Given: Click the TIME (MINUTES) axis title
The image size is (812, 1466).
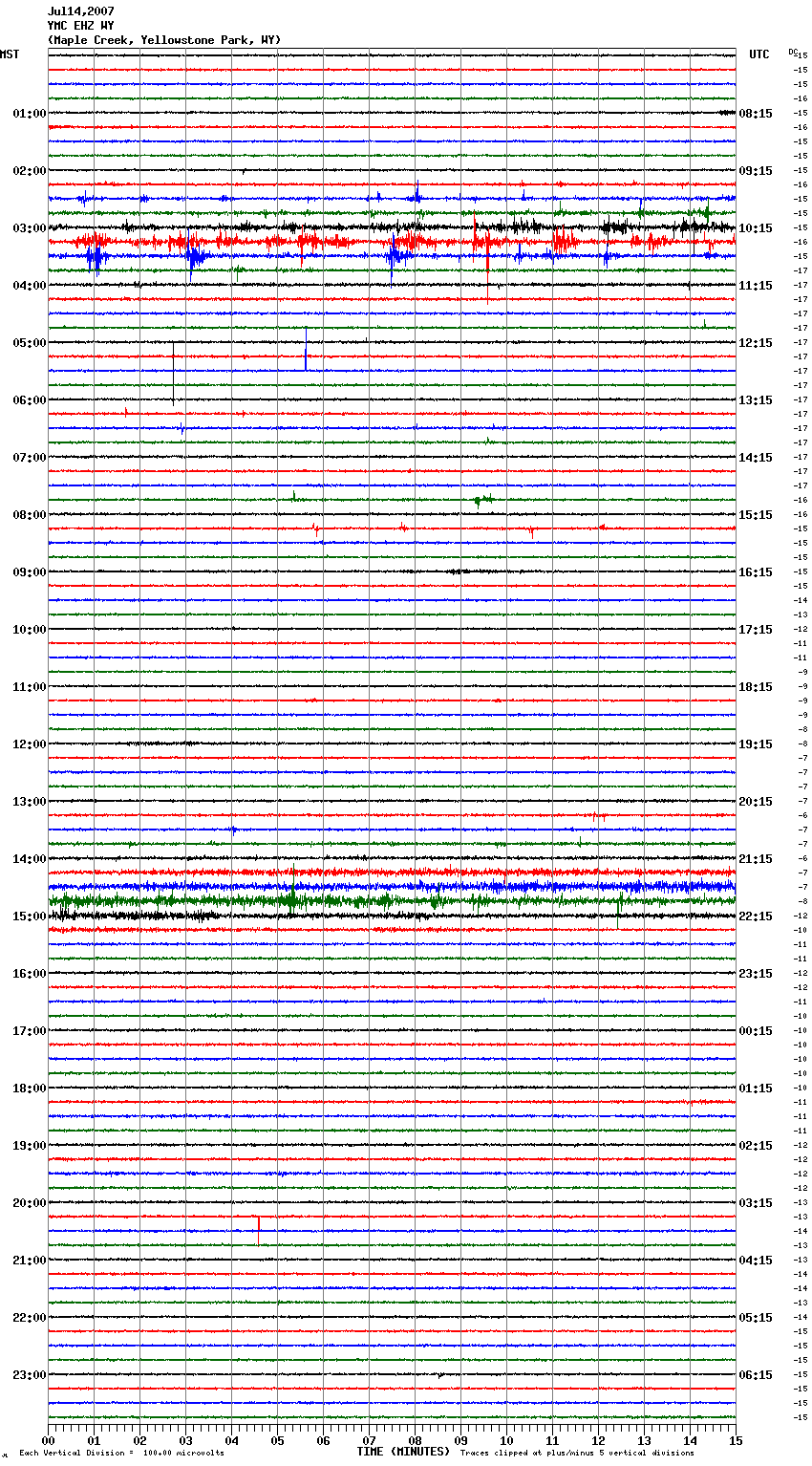Looking at the screenshot, I should pyautogui.click(x=403, y=1452).
